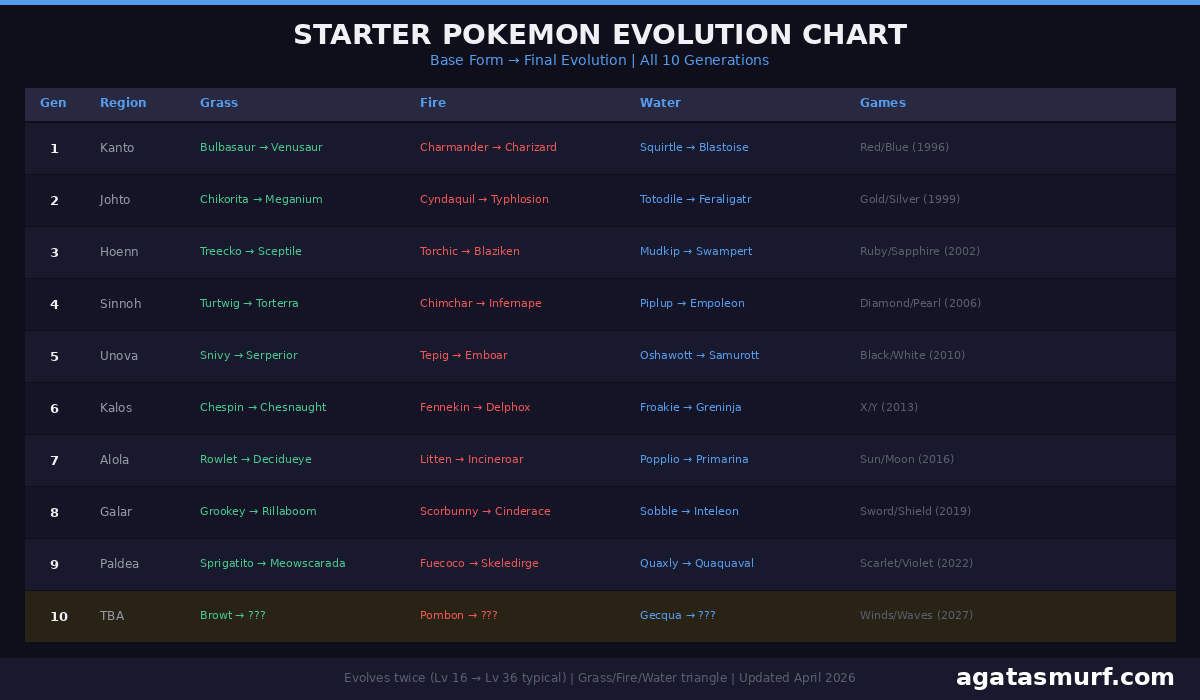This screenshot has width=1200, height=700.
Task: Select the Chikorita → Meganium cell
Action: pyautogui.click(x=261, y=200)
